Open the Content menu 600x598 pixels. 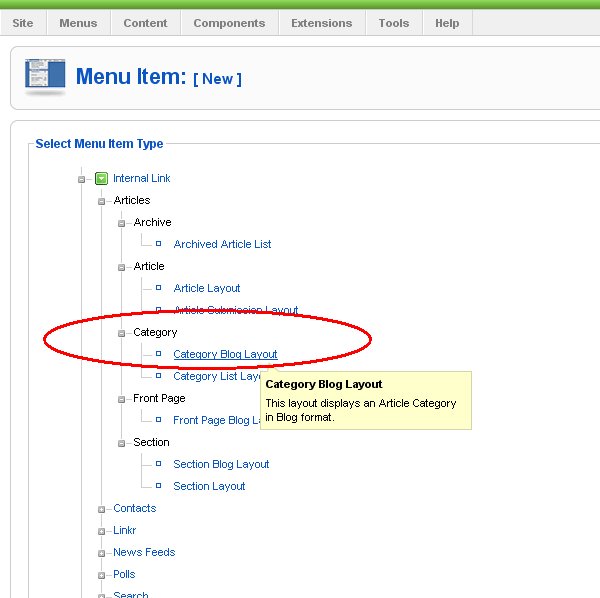coord(145,23)
